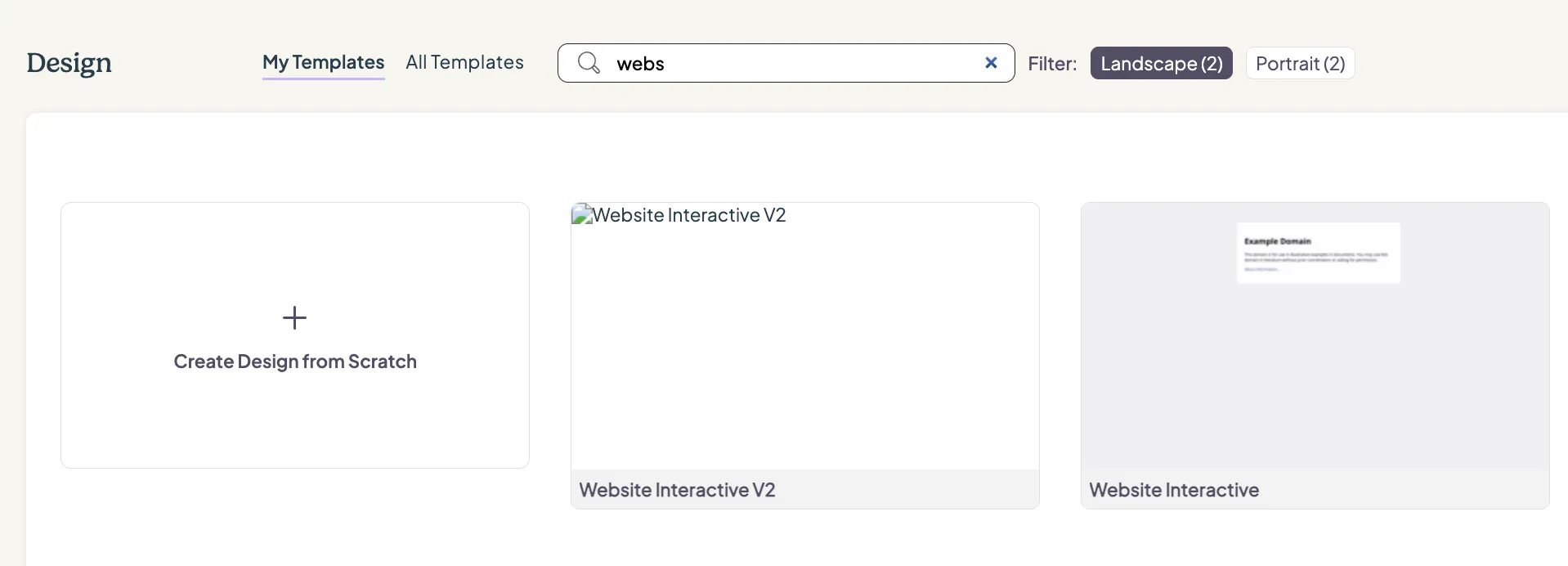The image size is (1568, 566).
Task: Open the Create Design from Scratch card
Action: pos(295,335)
